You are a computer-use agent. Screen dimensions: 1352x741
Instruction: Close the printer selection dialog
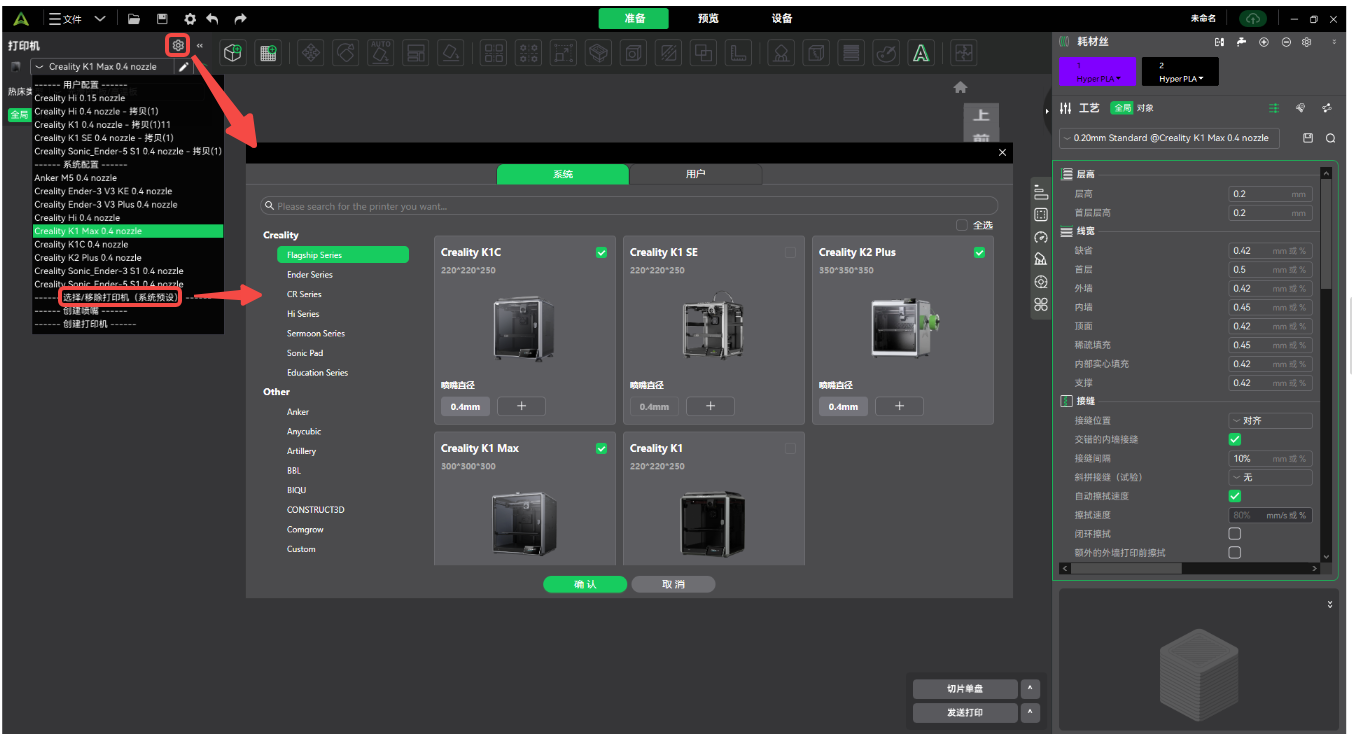pyautogui.click(x=1002, y=153)
